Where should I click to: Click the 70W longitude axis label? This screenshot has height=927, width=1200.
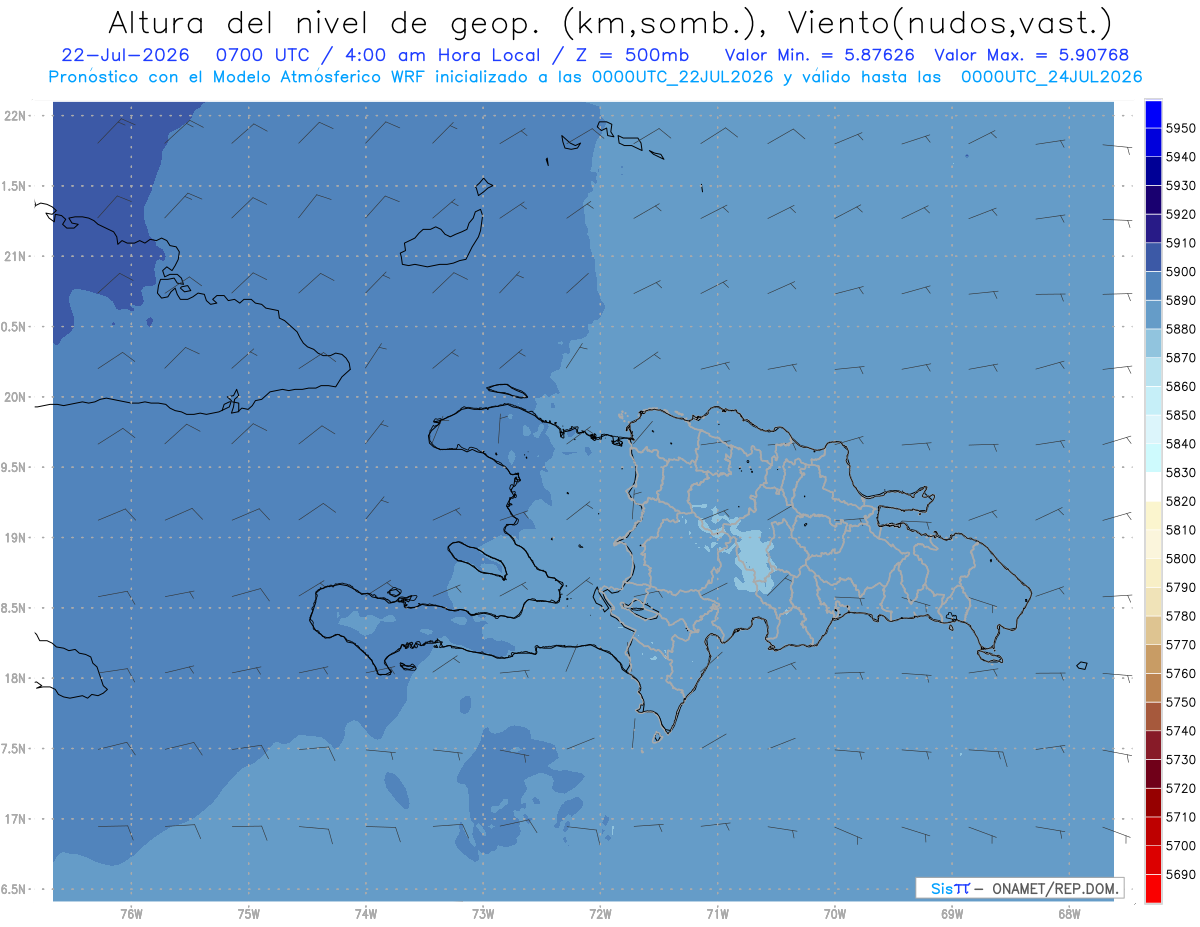pos(835,913)
